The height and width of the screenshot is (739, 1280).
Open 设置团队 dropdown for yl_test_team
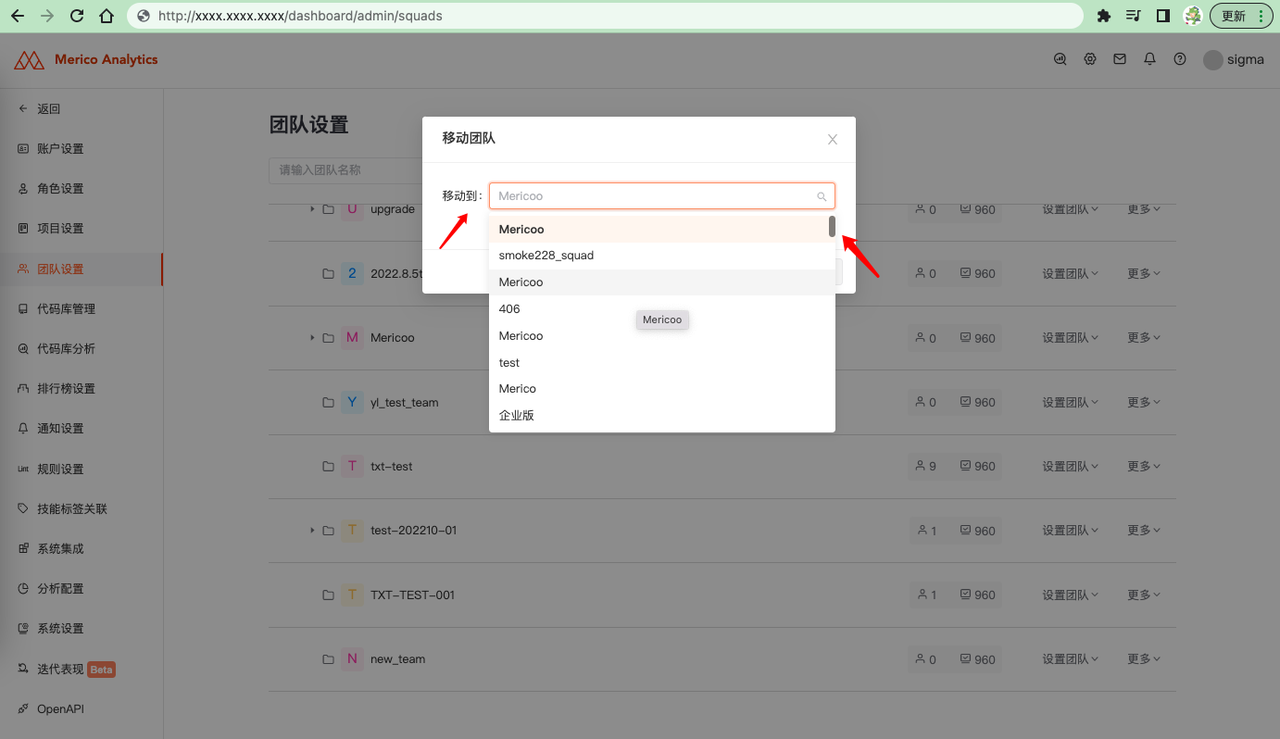tap(1070, 402)
